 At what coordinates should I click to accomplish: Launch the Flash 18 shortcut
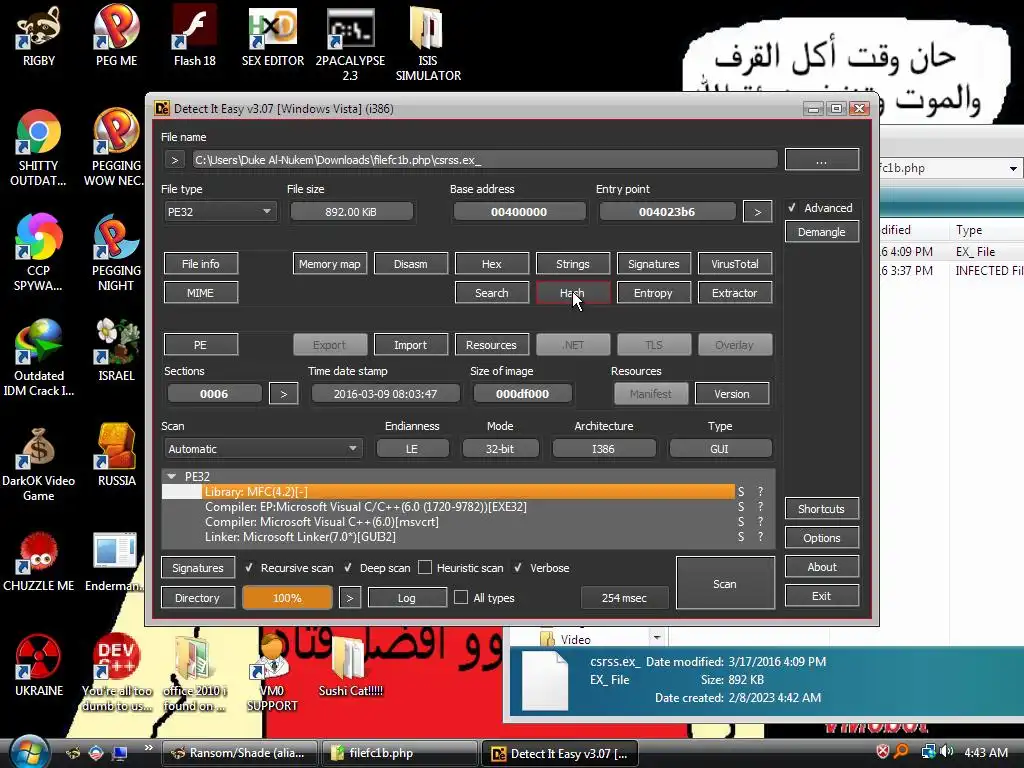tap(195, 37)
